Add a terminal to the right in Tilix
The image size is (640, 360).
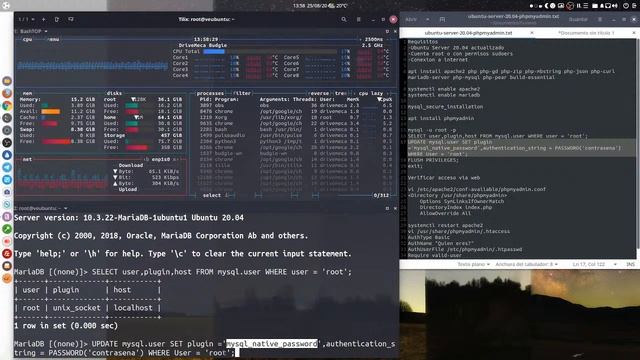click(x=57, y=19)
